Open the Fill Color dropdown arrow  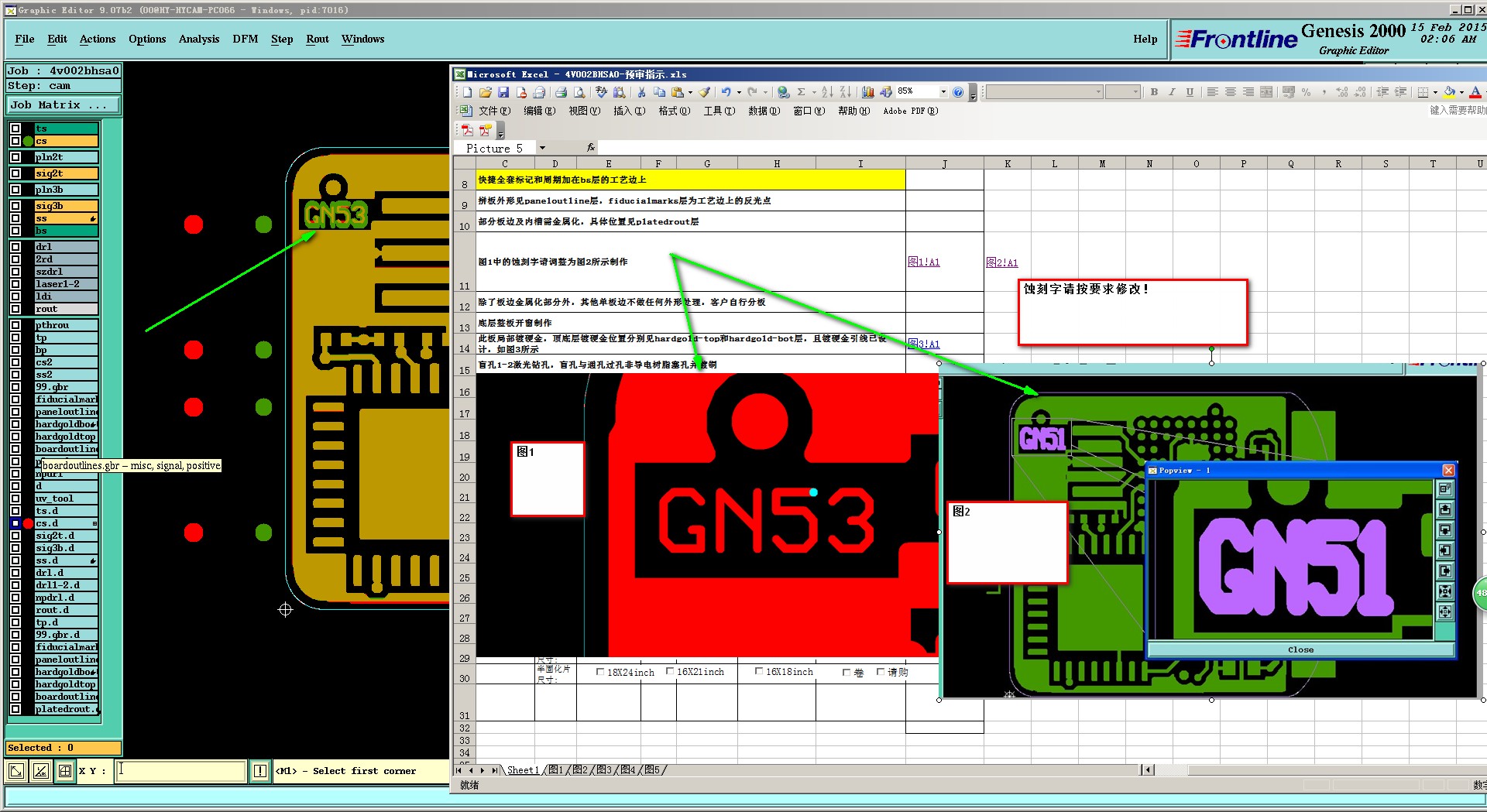[x=1461, y=92]
